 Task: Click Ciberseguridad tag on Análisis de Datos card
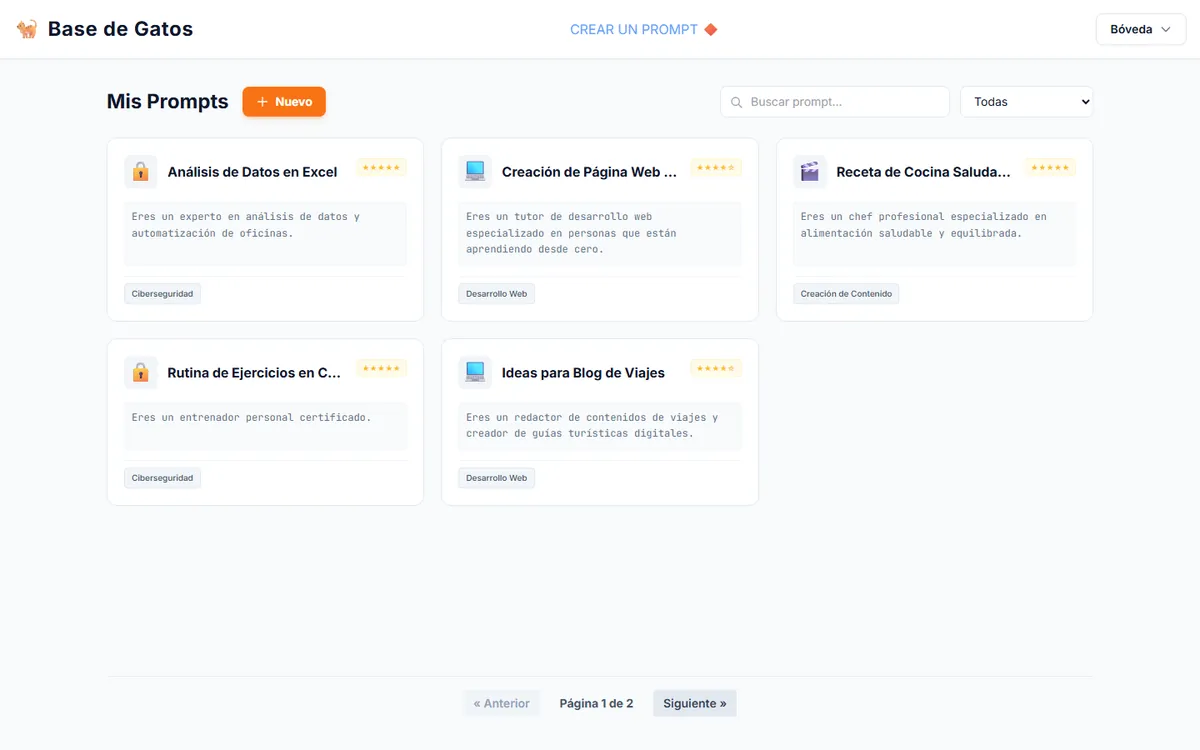[162, 294]
